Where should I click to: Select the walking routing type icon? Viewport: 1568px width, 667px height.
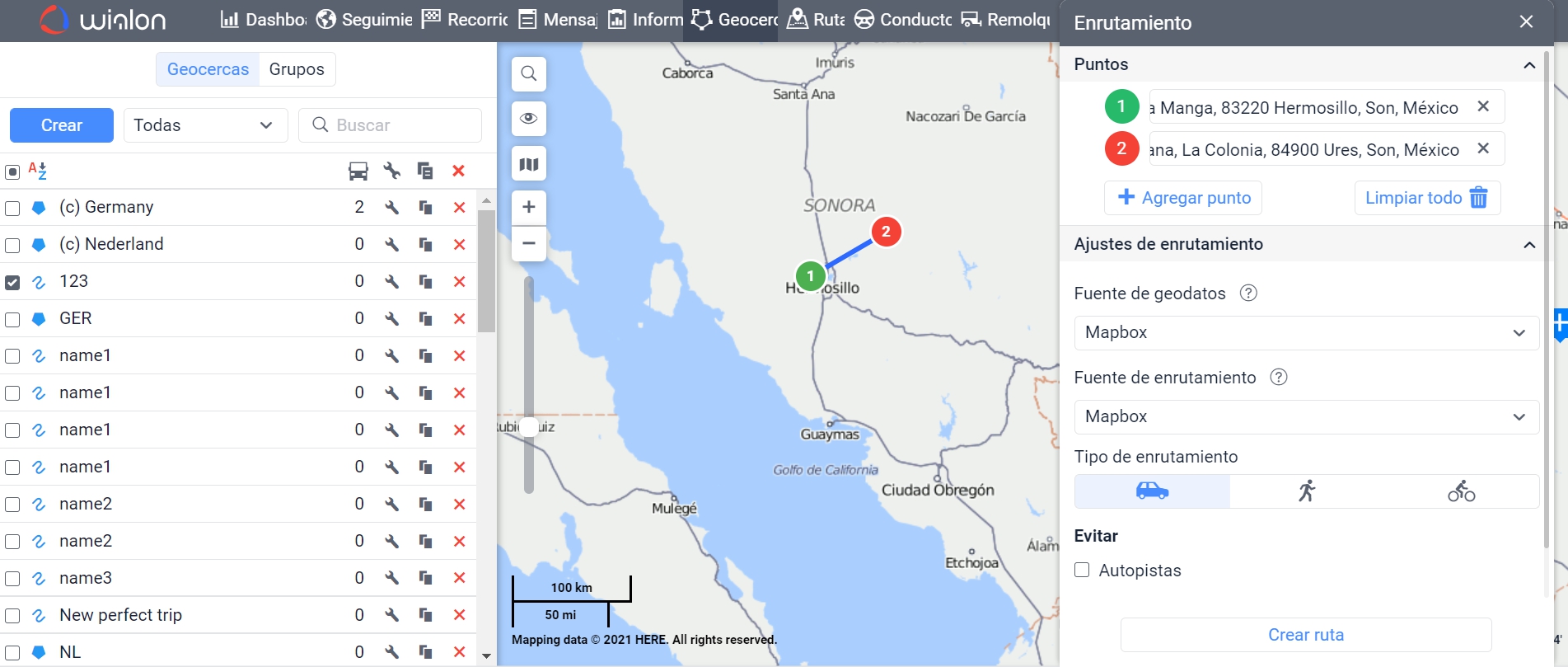pyautogui.click(x=1306, y=491)
